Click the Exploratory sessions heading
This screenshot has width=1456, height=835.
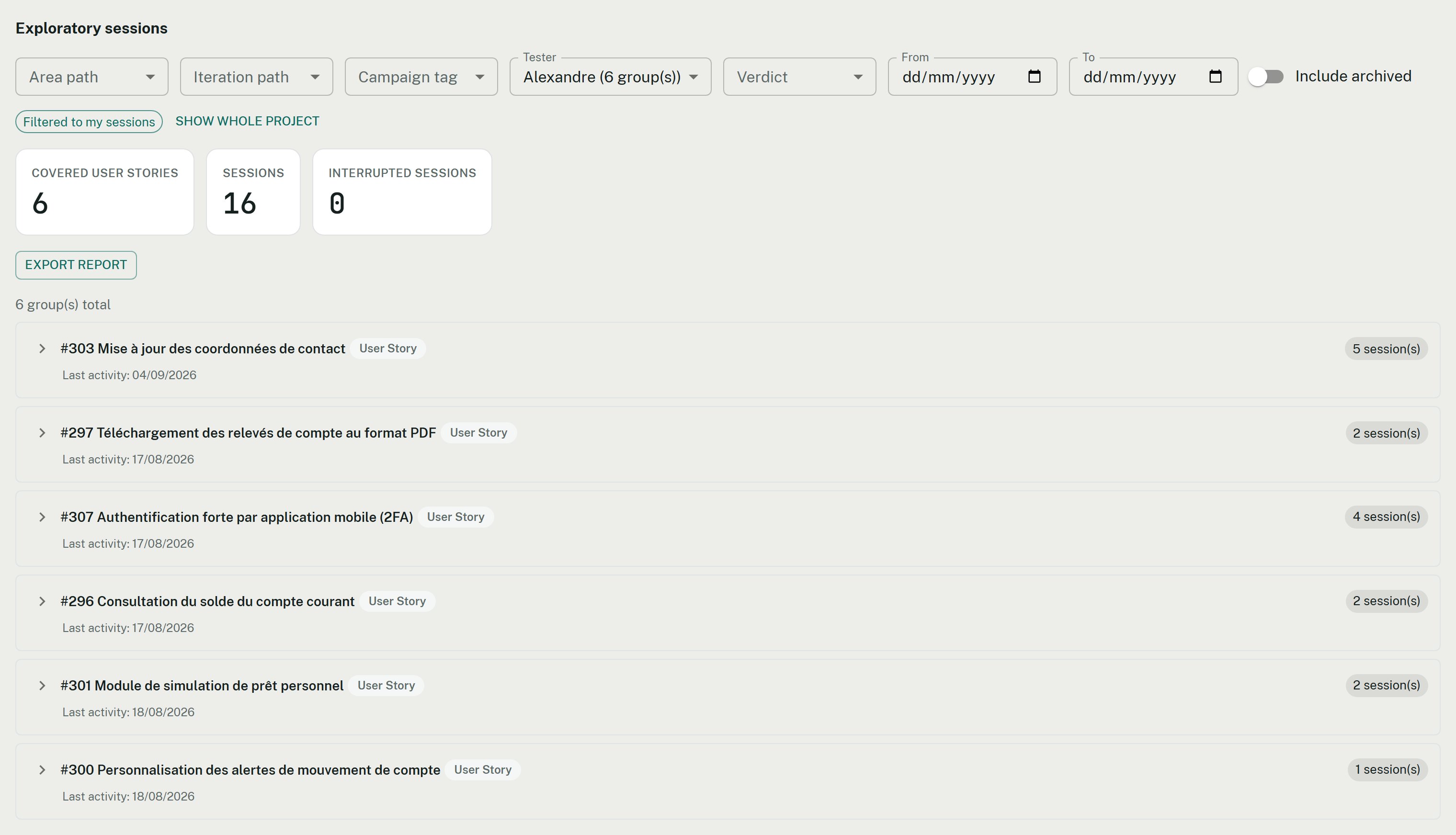click(x=91, y=28)
